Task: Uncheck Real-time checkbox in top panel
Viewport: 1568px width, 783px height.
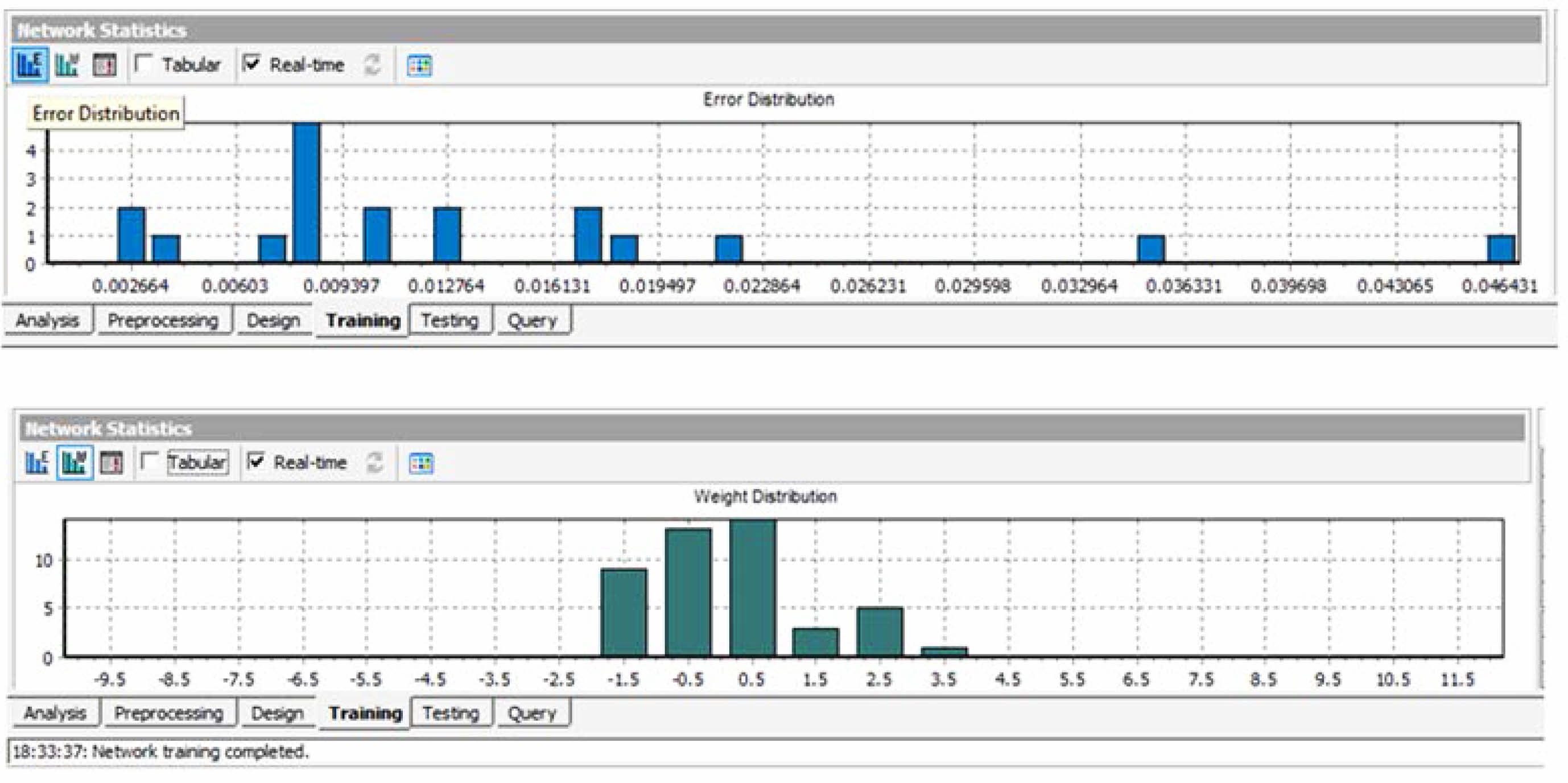Action: point(251,63)
